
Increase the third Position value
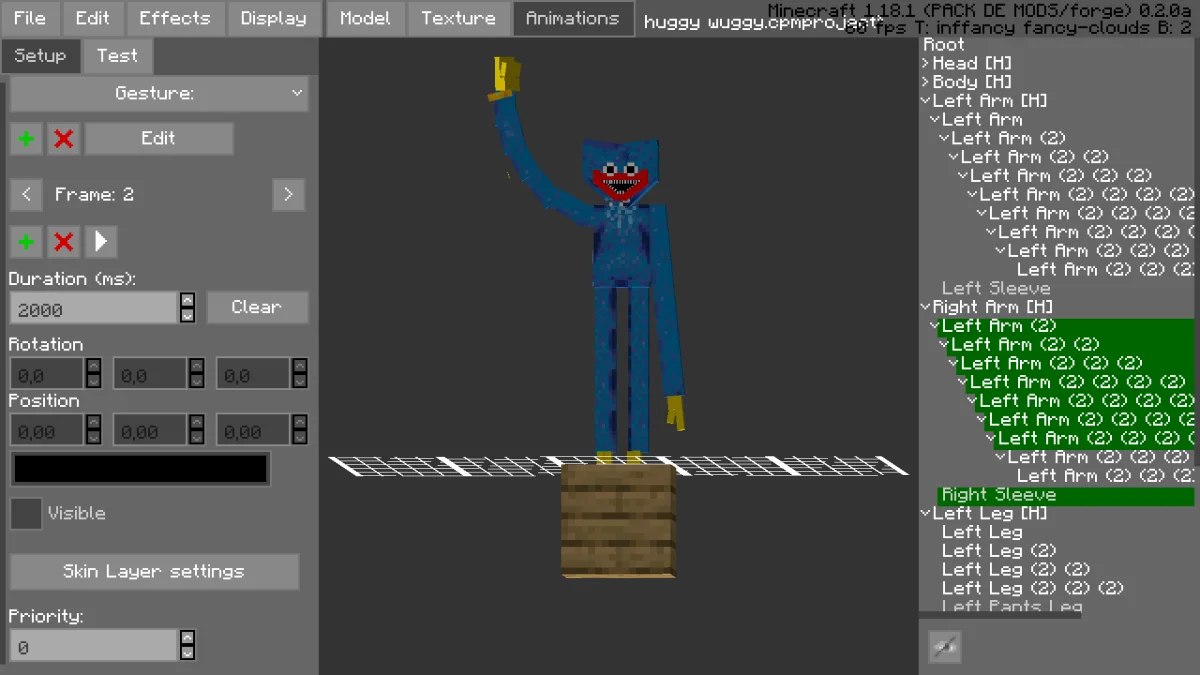(300, 423)
